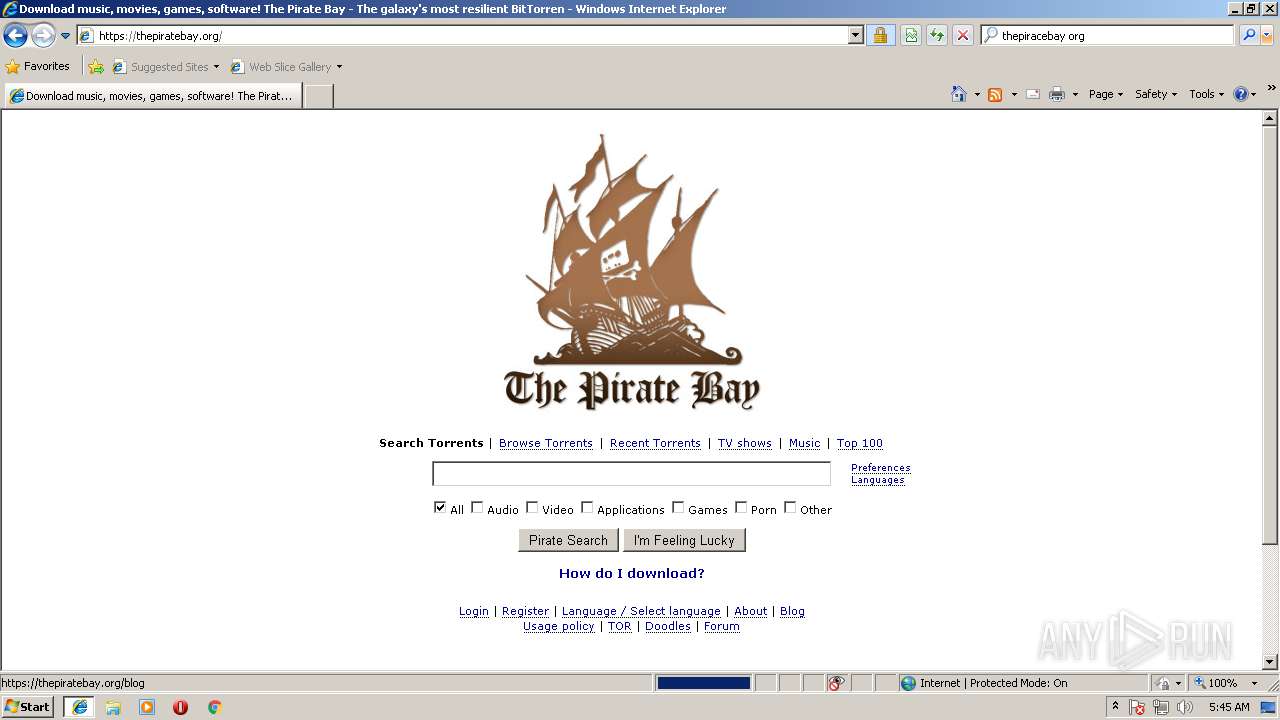Open Preferences link
The width and height of the screenshot is (1280, 720).
881,468
